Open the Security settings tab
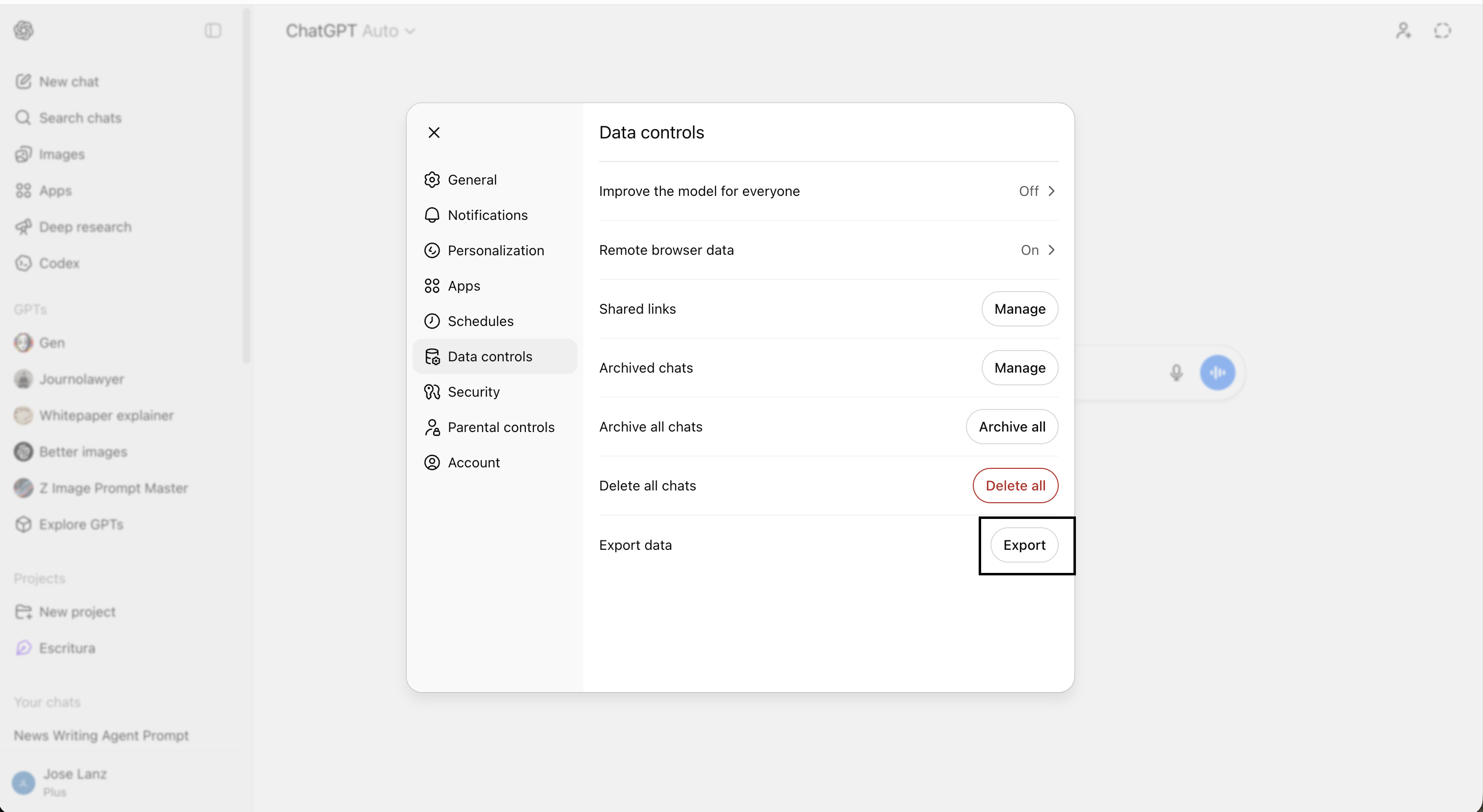 (473, 392)
